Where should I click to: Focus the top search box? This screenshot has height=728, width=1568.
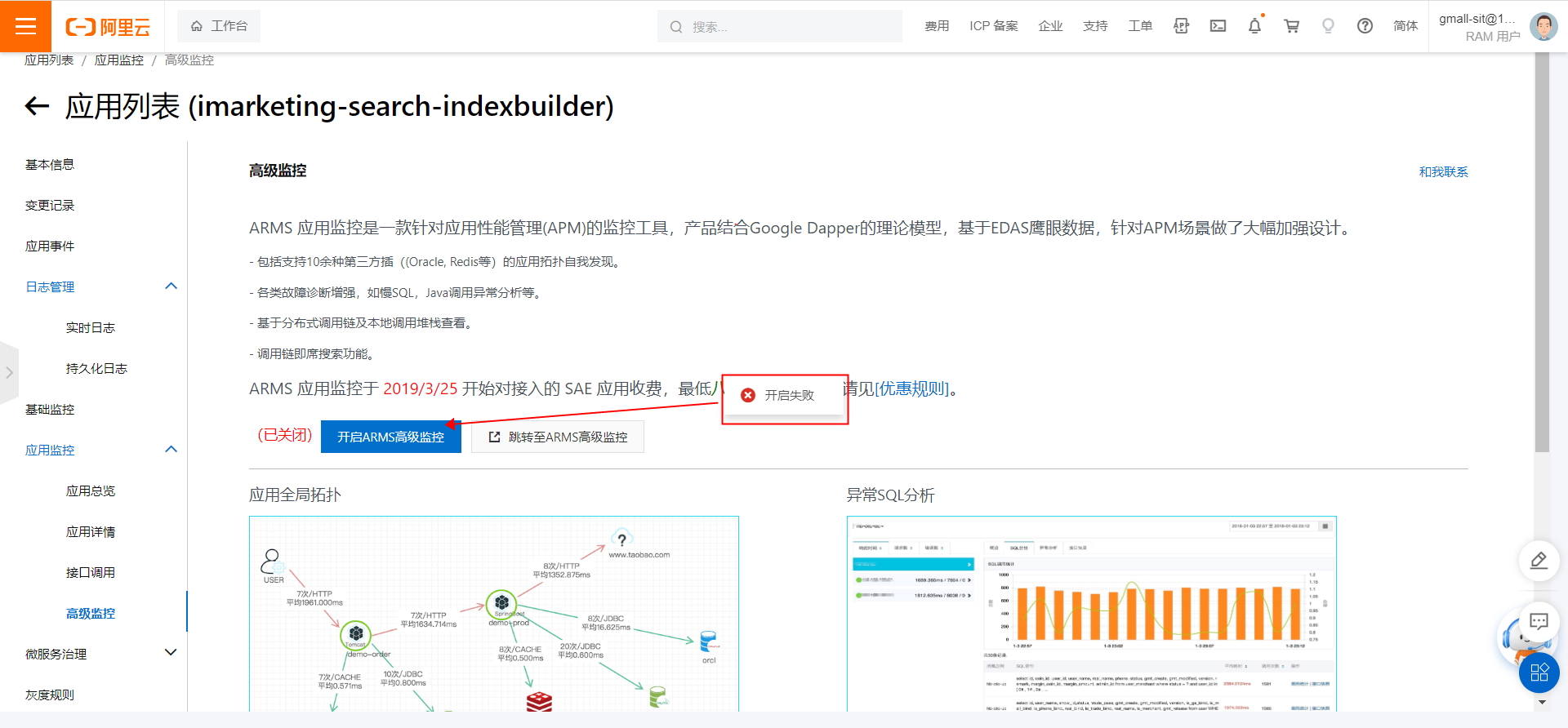tap(780, 26)
